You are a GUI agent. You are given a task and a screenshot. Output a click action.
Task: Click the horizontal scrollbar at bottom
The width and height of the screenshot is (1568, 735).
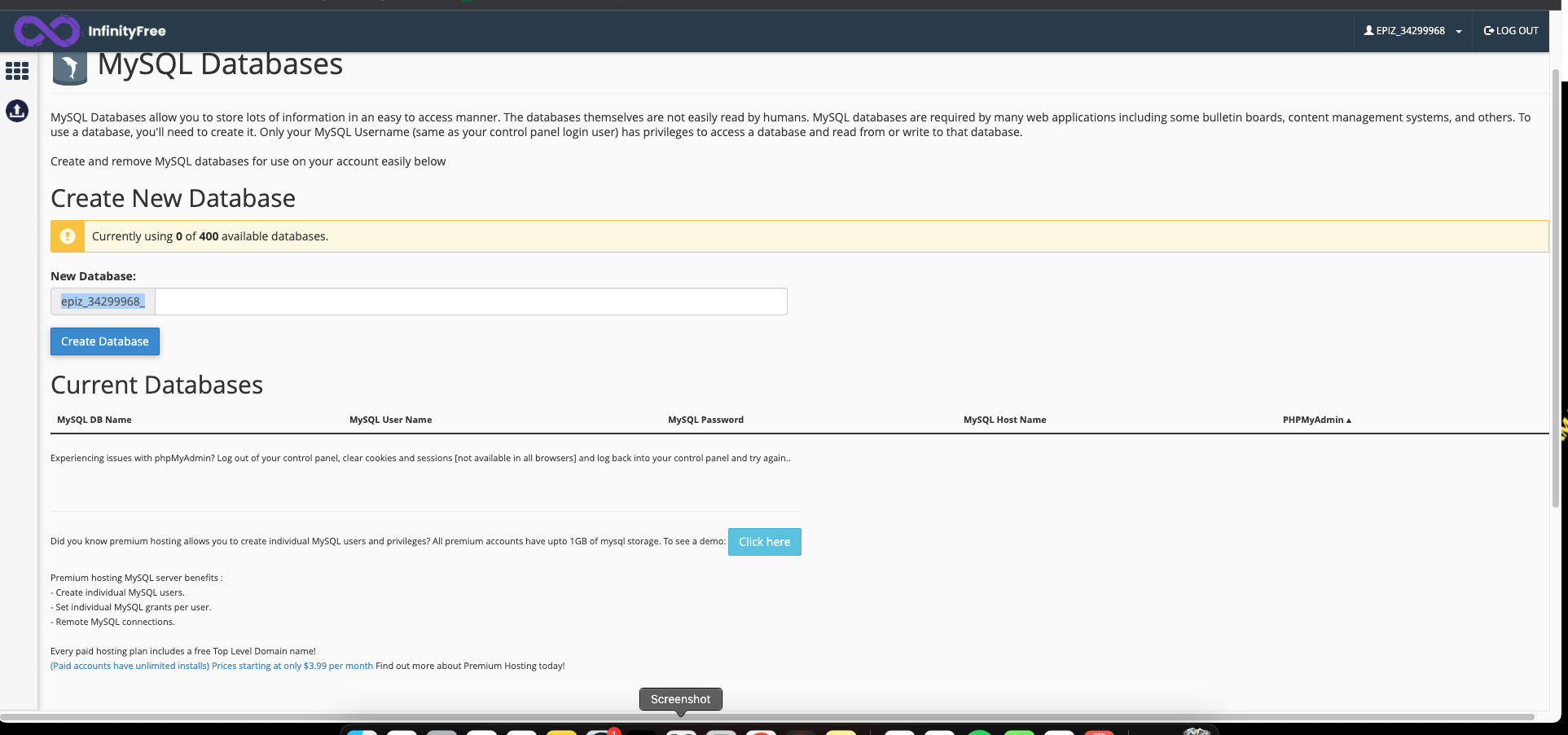click(x=768, y=717)
